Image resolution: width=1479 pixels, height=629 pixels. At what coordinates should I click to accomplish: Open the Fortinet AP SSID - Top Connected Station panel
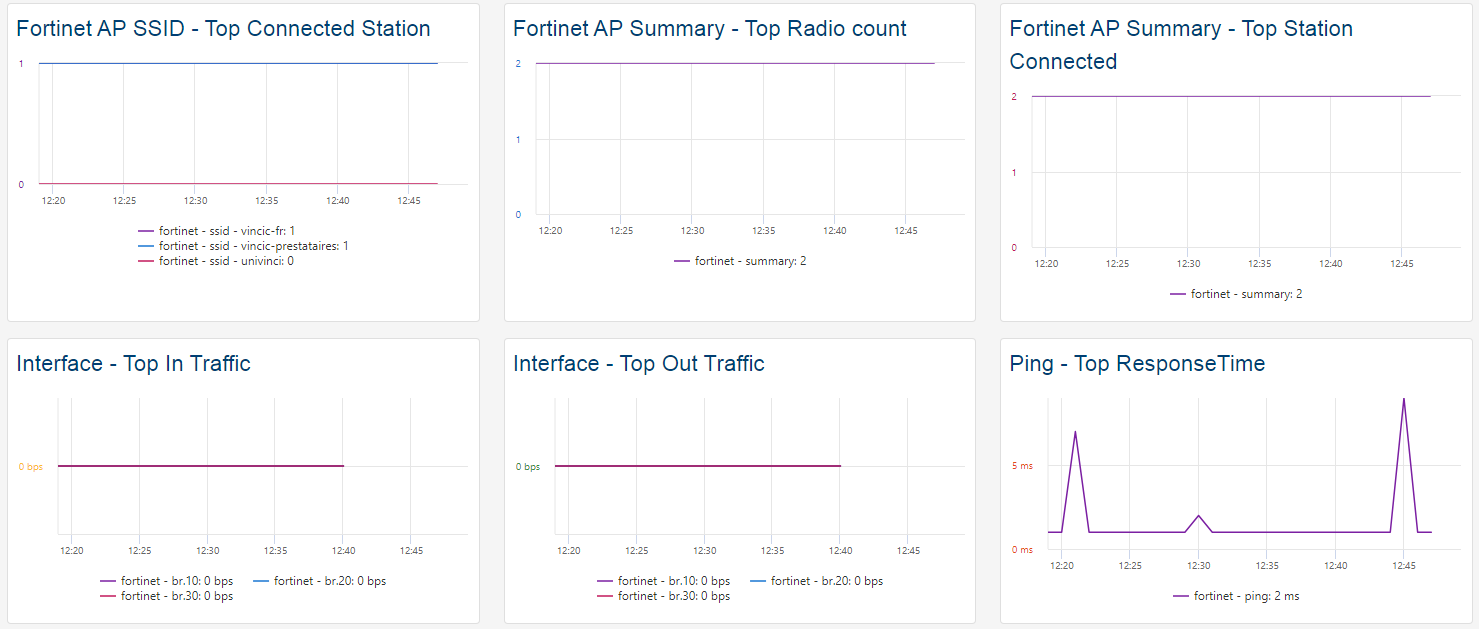tap(222, 28)
